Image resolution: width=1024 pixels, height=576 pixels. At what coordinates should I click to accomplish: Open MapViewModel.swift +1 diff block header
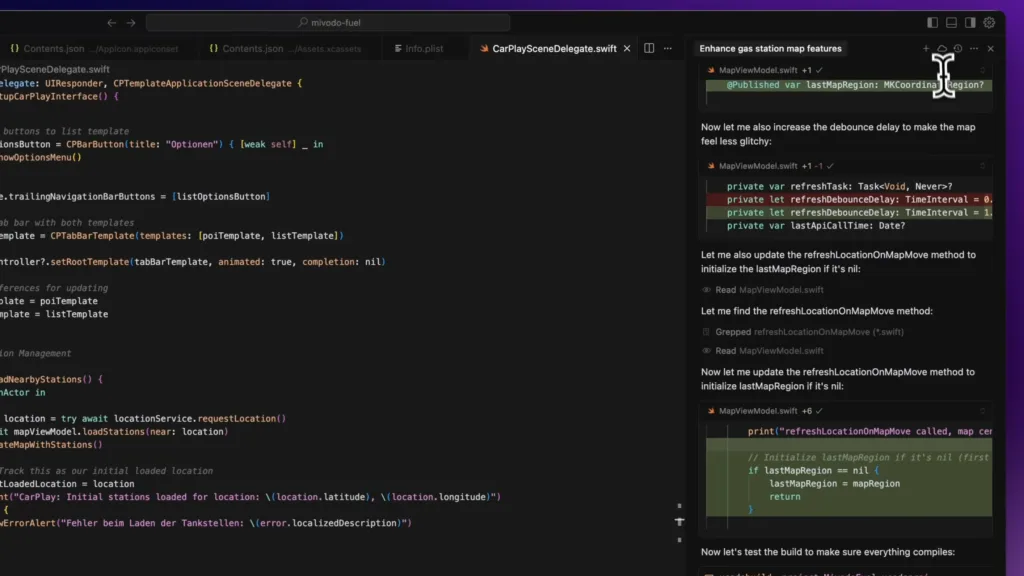pos(848,70)
